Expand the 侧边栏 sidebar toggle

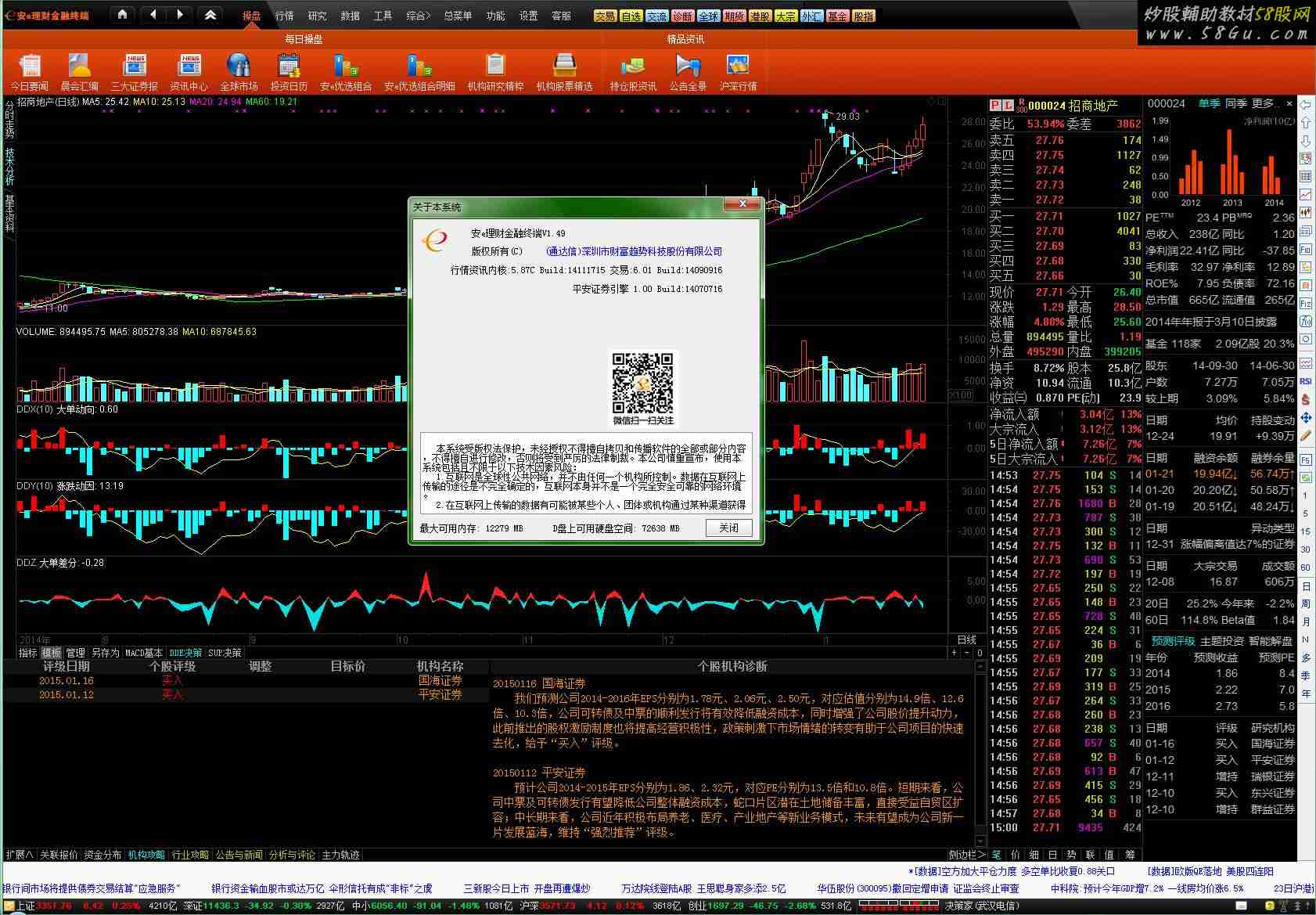click(967, 855)
